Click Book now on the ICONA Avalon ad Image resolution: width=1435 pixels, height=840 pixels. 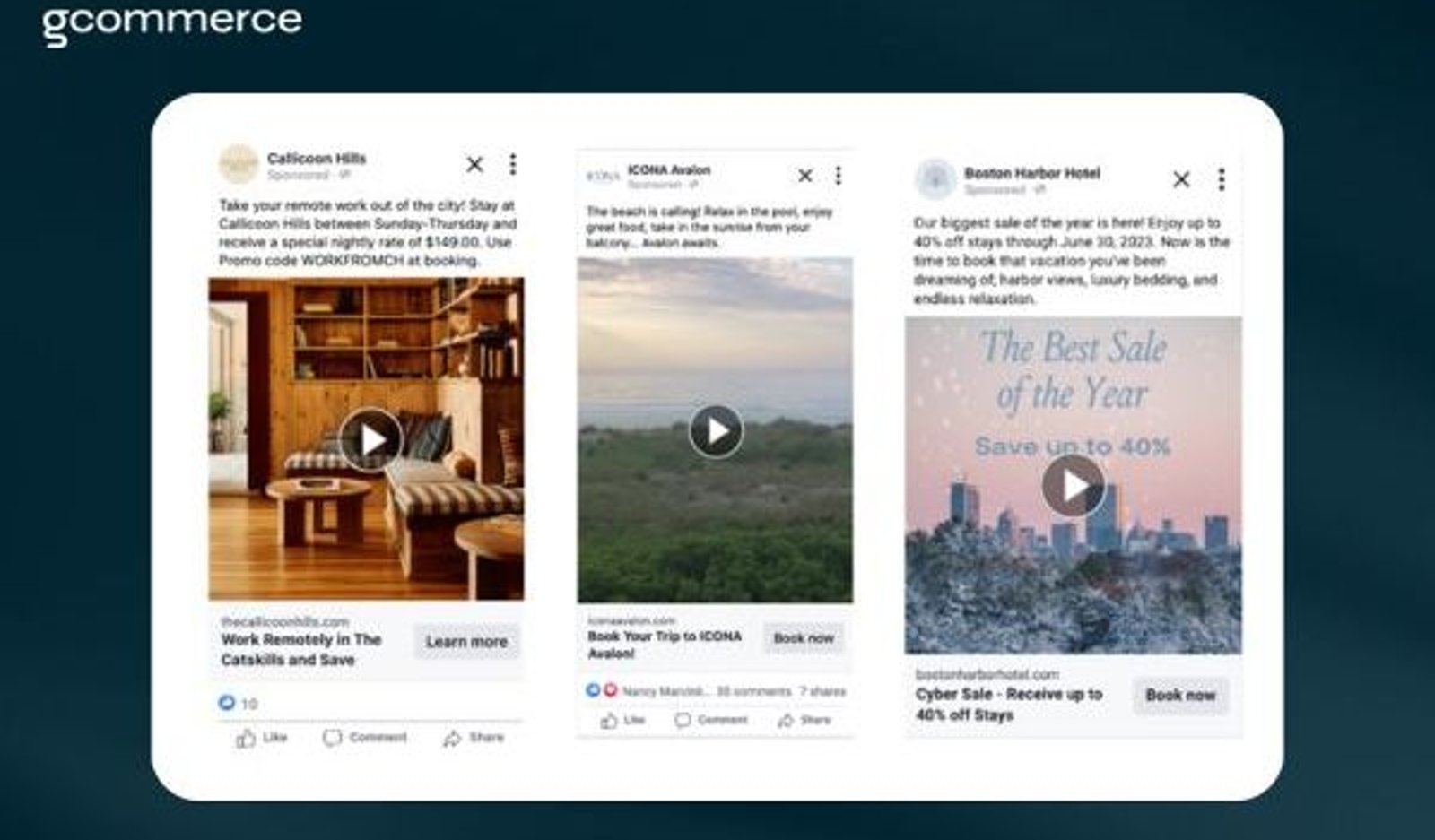tap(804, 638)
